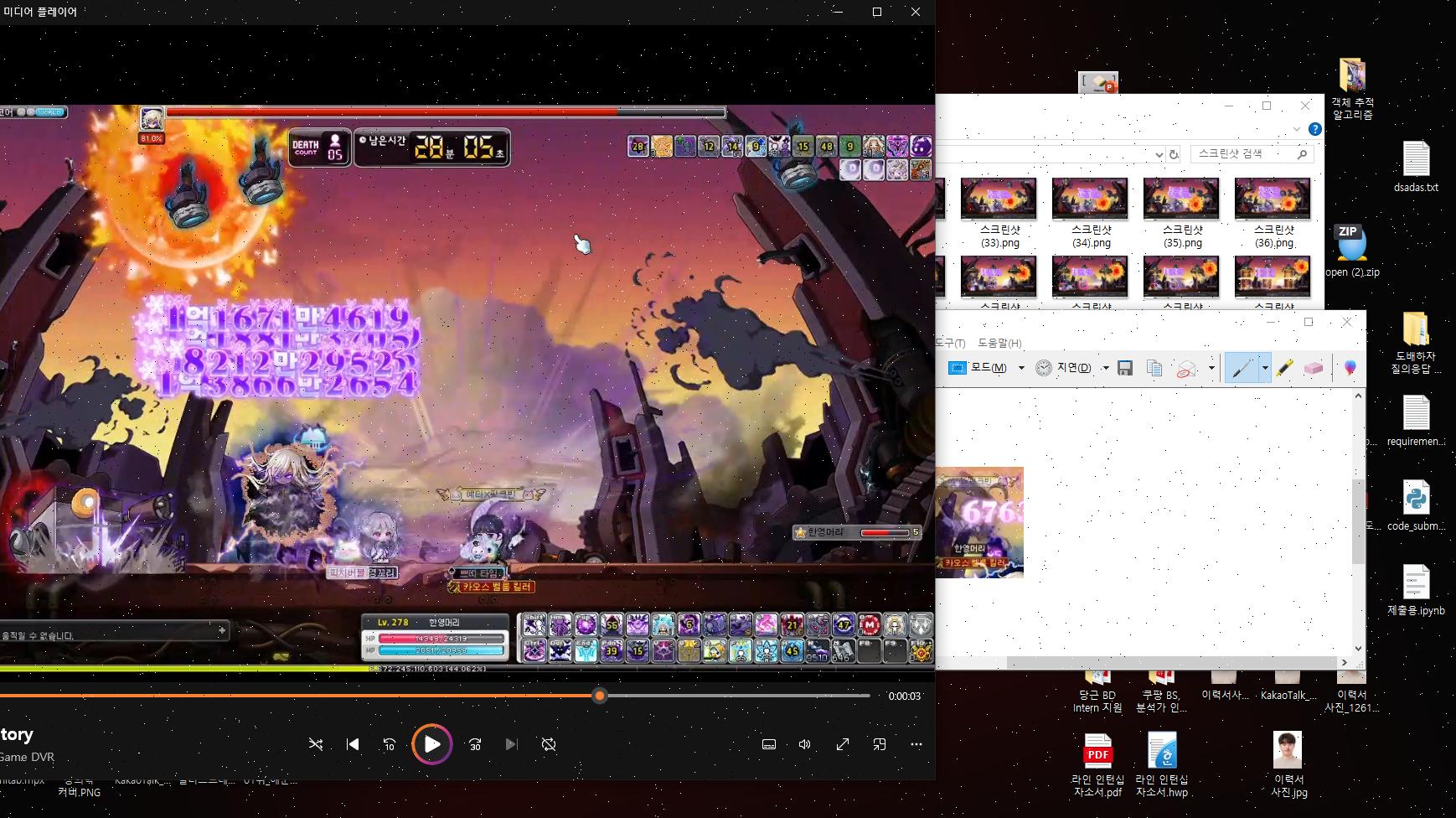Save the snip with floppy icon

1125,368
